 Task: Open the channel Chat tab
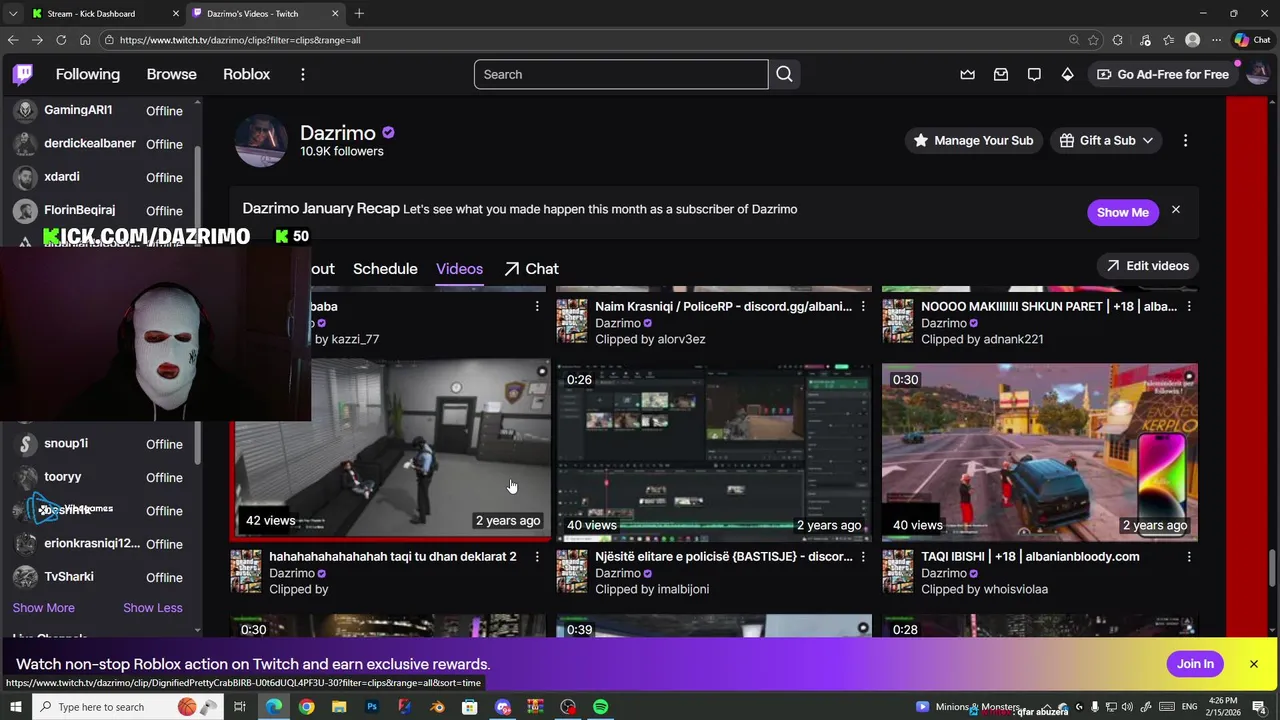531,268
